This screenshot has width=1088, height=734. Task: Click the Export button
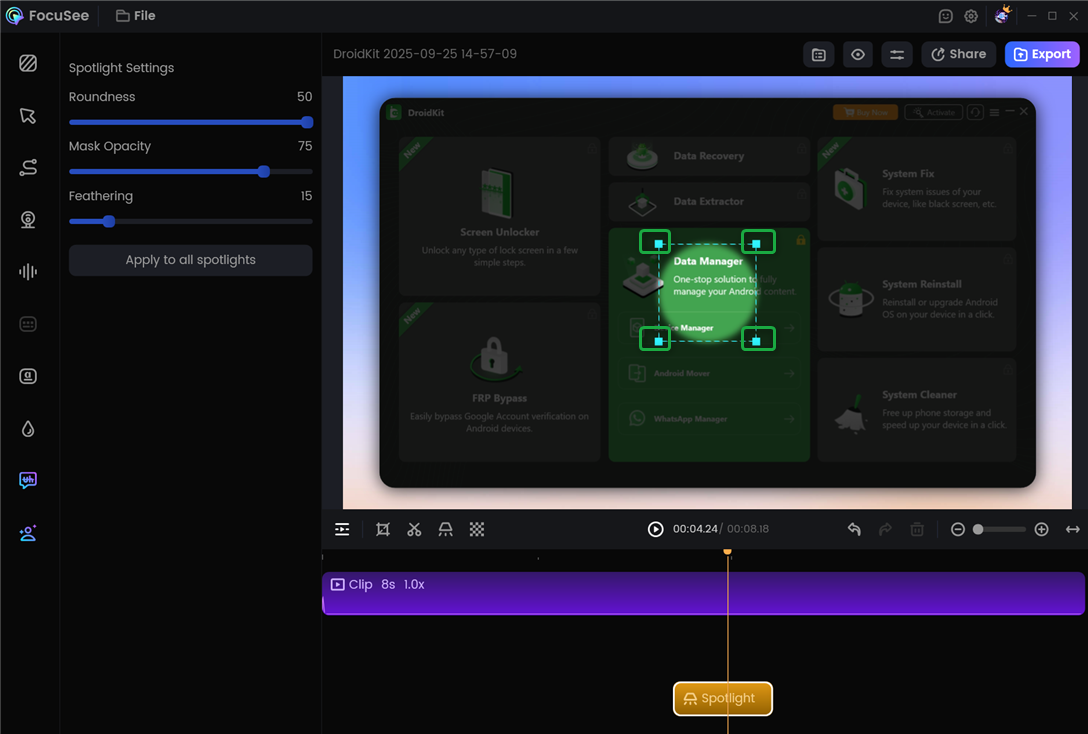click(1042, 55)
